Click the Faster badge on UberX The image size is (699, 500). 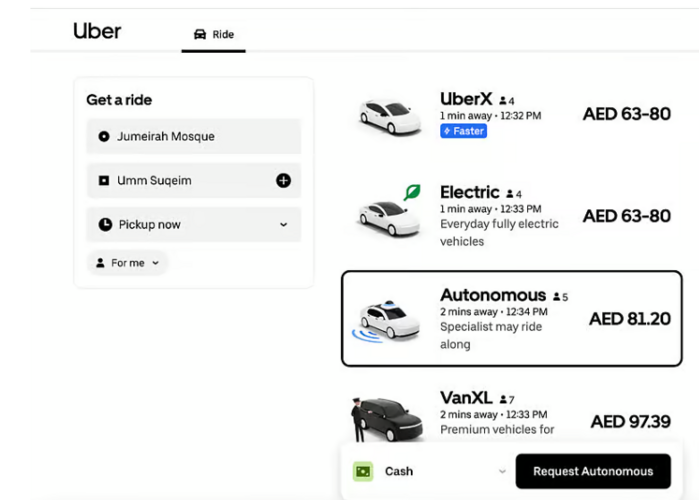tap(464, 131)
